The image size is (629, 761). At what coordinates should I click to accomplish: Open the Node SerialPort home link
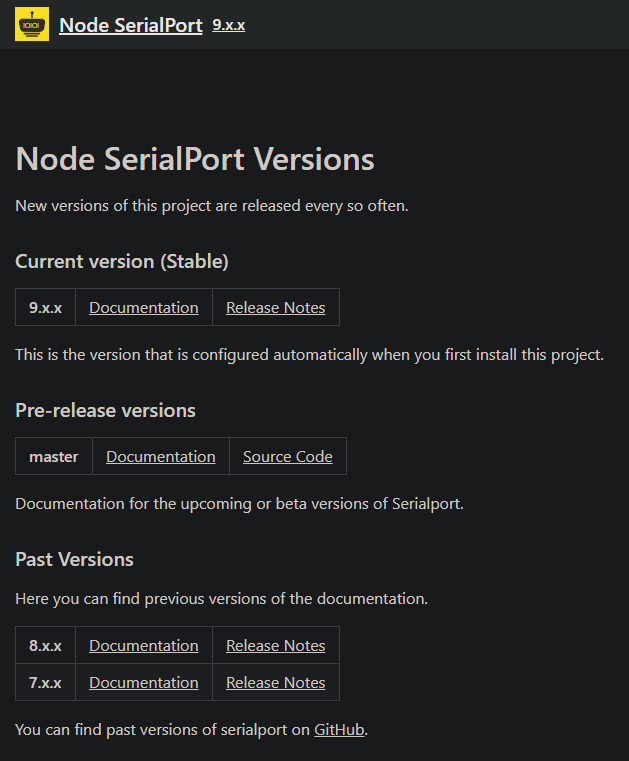(x=131, y=25)
